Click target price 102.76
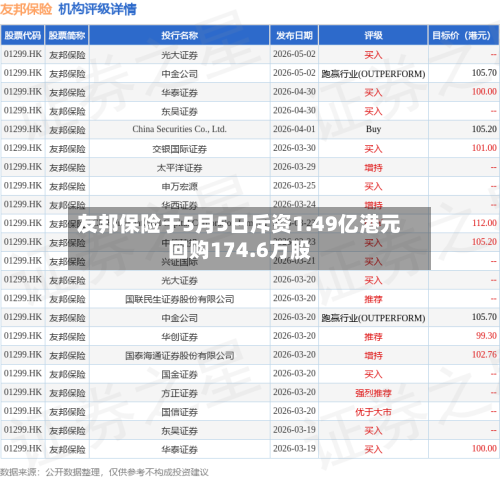The image size is (500, 478). (484, 354)
